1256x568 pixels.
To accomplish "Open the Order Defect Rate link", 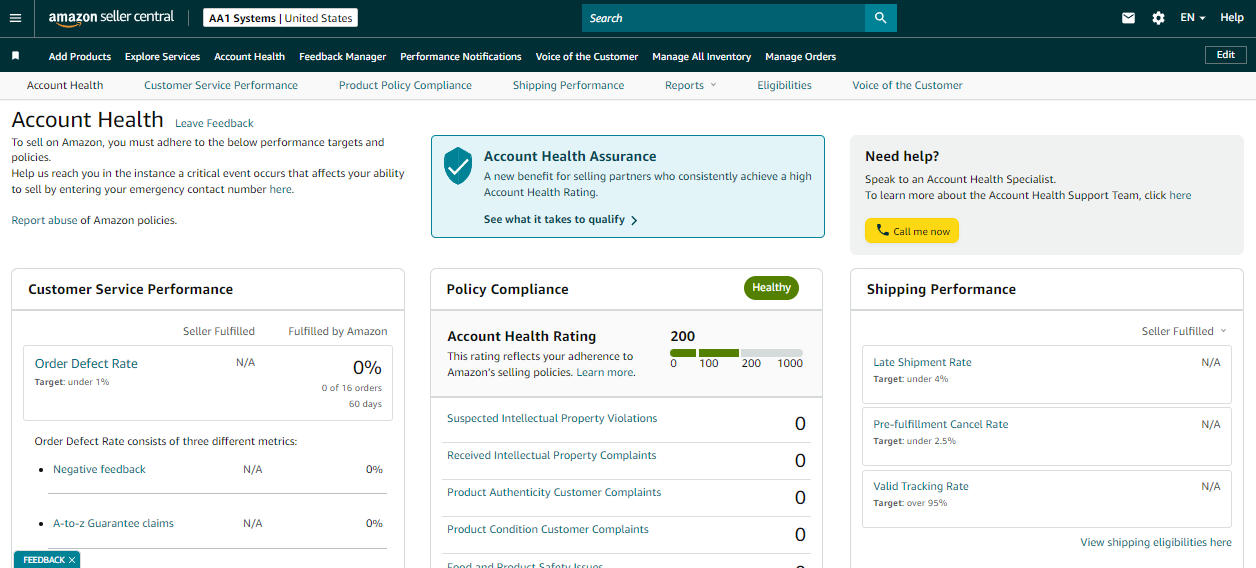I will [86, 364].
